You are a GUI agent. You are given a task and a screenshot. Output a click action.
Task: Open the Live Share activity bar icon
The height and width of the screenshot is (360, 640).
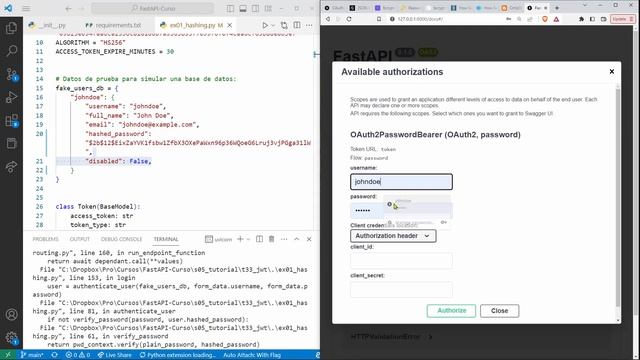point(11,167)
